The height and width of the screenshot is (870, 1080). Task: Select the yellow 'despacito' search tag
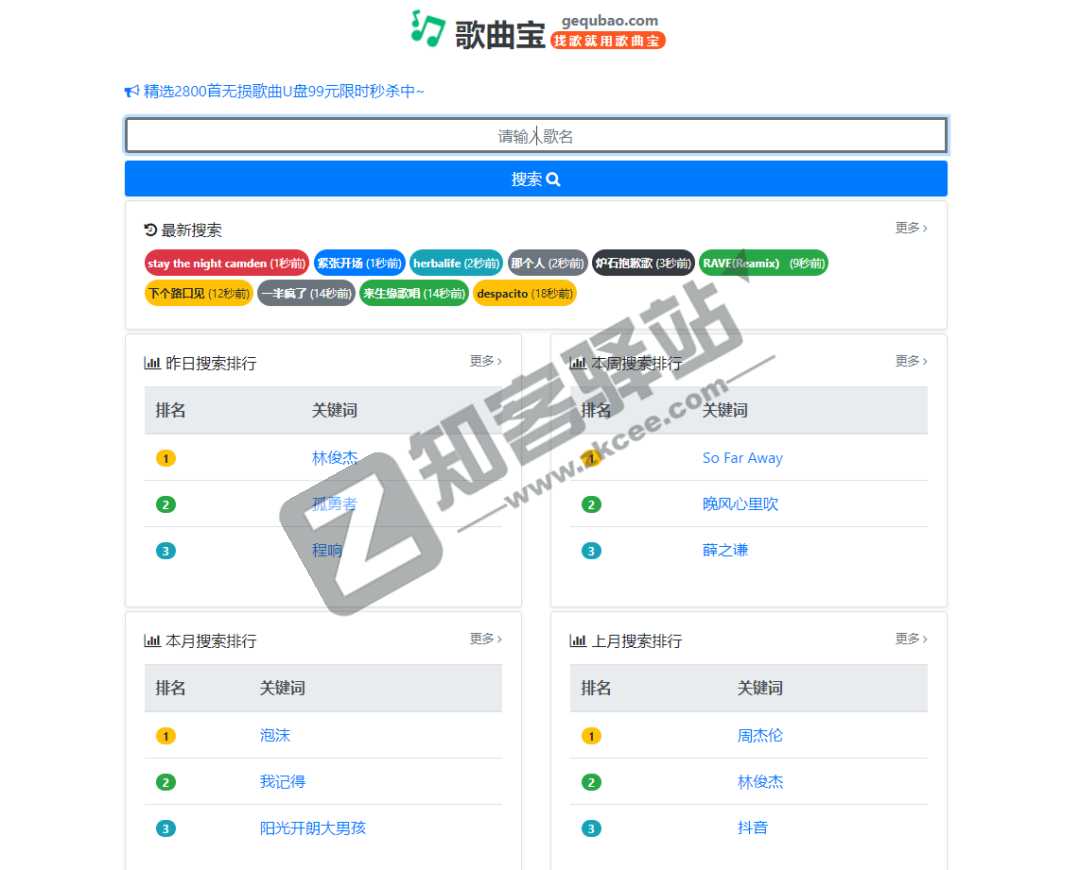coord(524,294)
